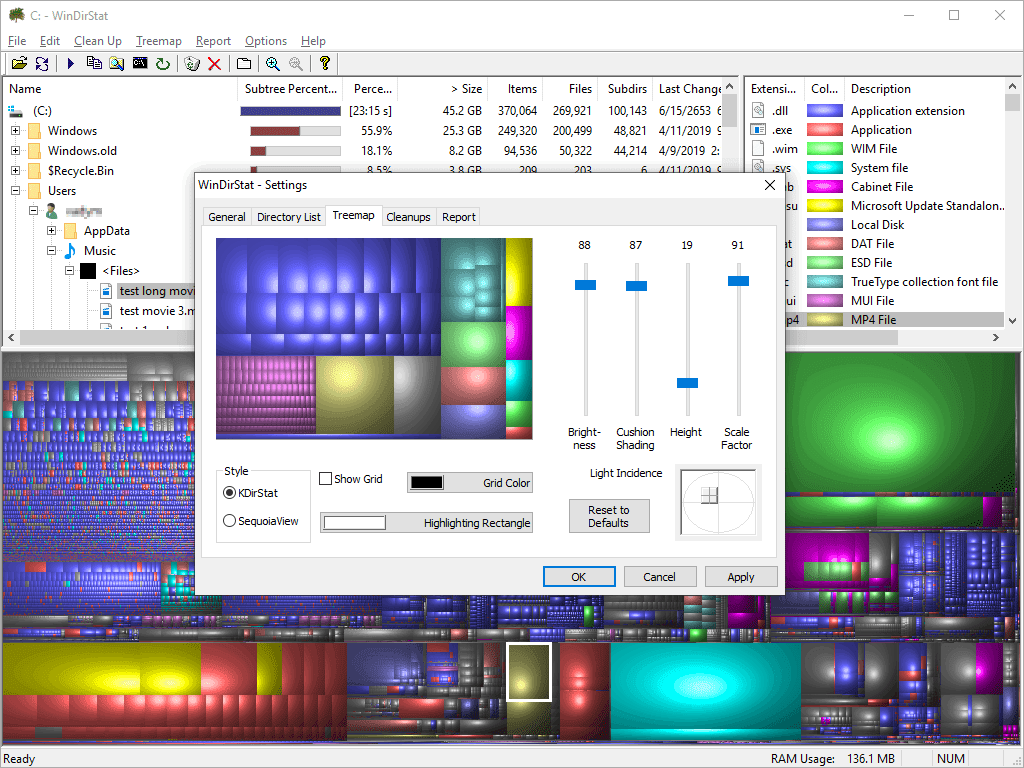Click the Subtree Percentage column header

[x=291, y=89]
